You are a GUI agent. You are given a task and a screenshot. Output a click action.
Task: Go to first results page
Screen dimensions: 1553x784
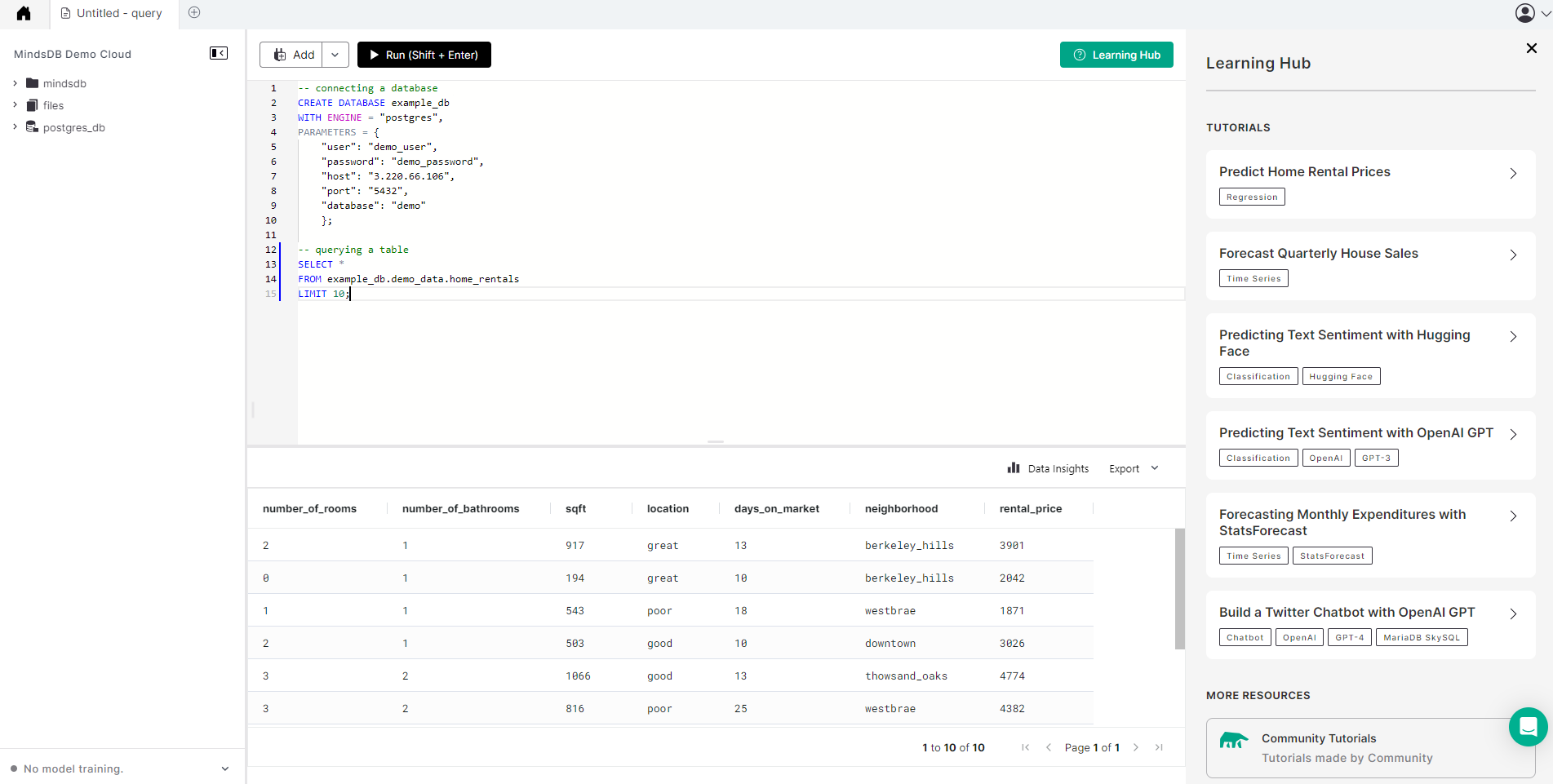pos(1025,747)
